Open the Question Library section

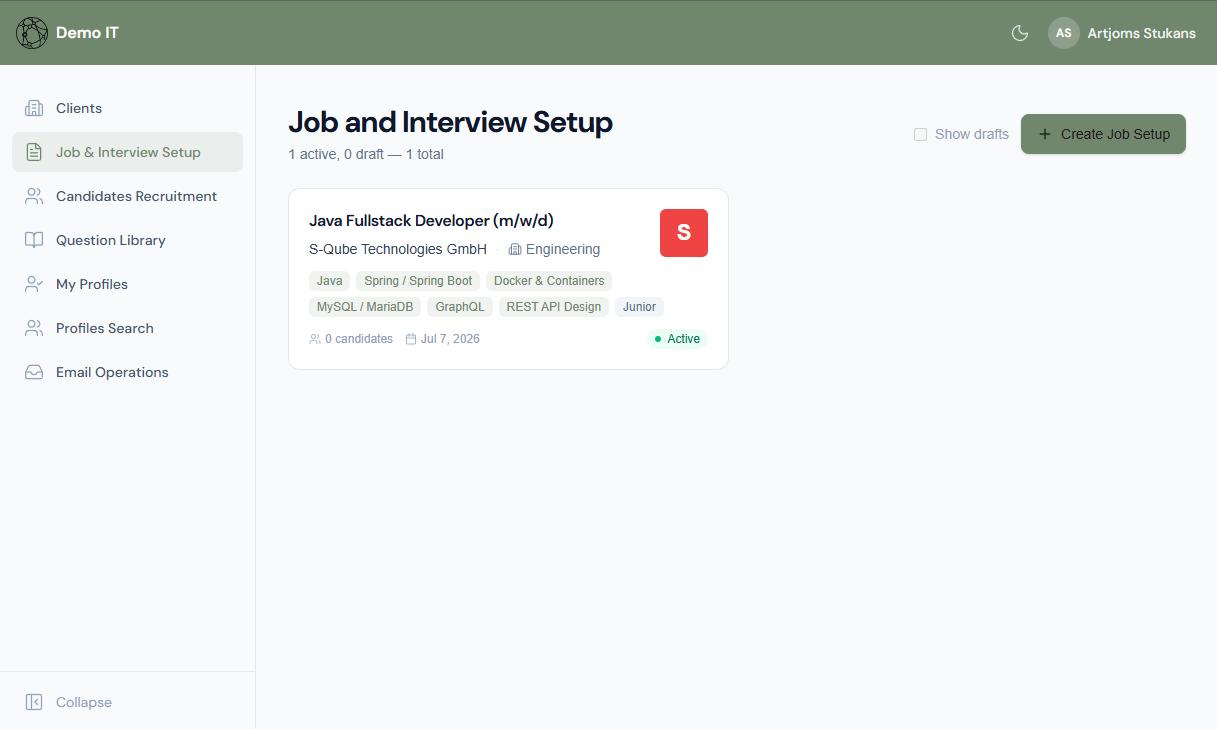tap(127, 240)
